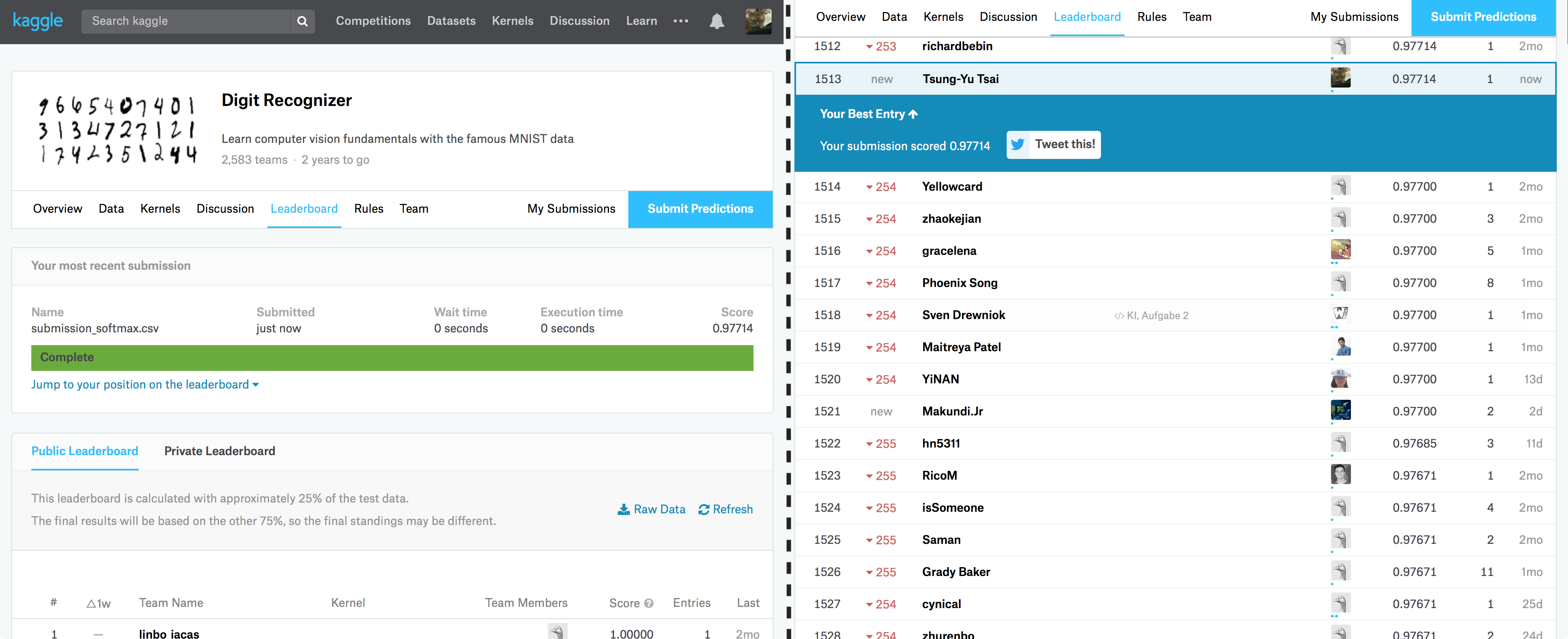The width and height of the screenshot is (1568, 639).
Task: Click the Kaggle logo
Action: 38,21
